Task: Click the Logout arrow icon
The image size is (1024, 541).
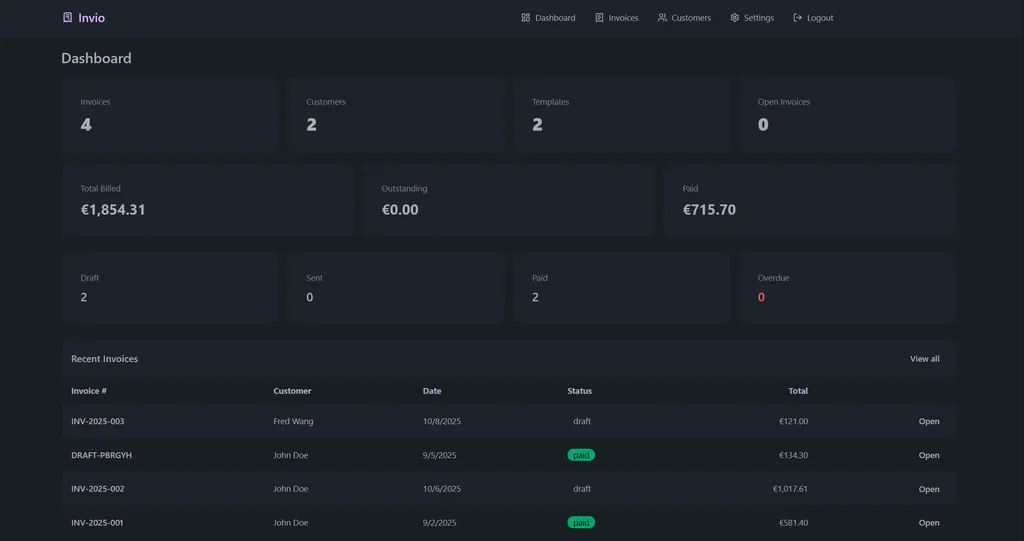Action: (x=798, y=18)
